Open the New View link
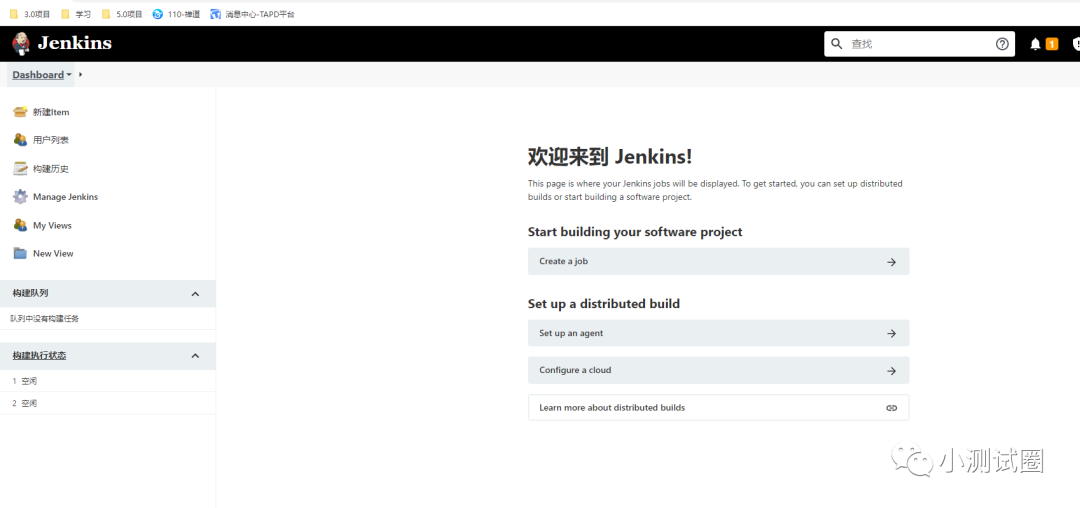This screenshot has height=508, width=1080. click(53, 253)
